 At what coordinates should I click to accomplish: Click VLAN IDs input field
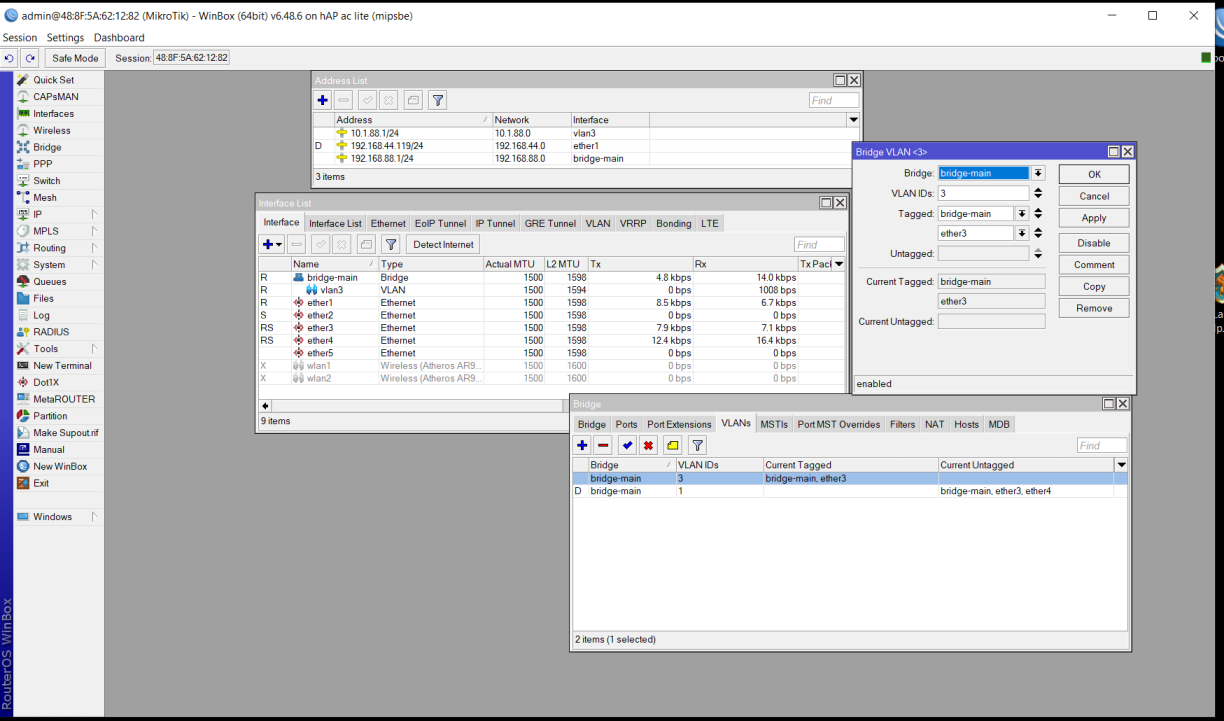tap(983, 193)
